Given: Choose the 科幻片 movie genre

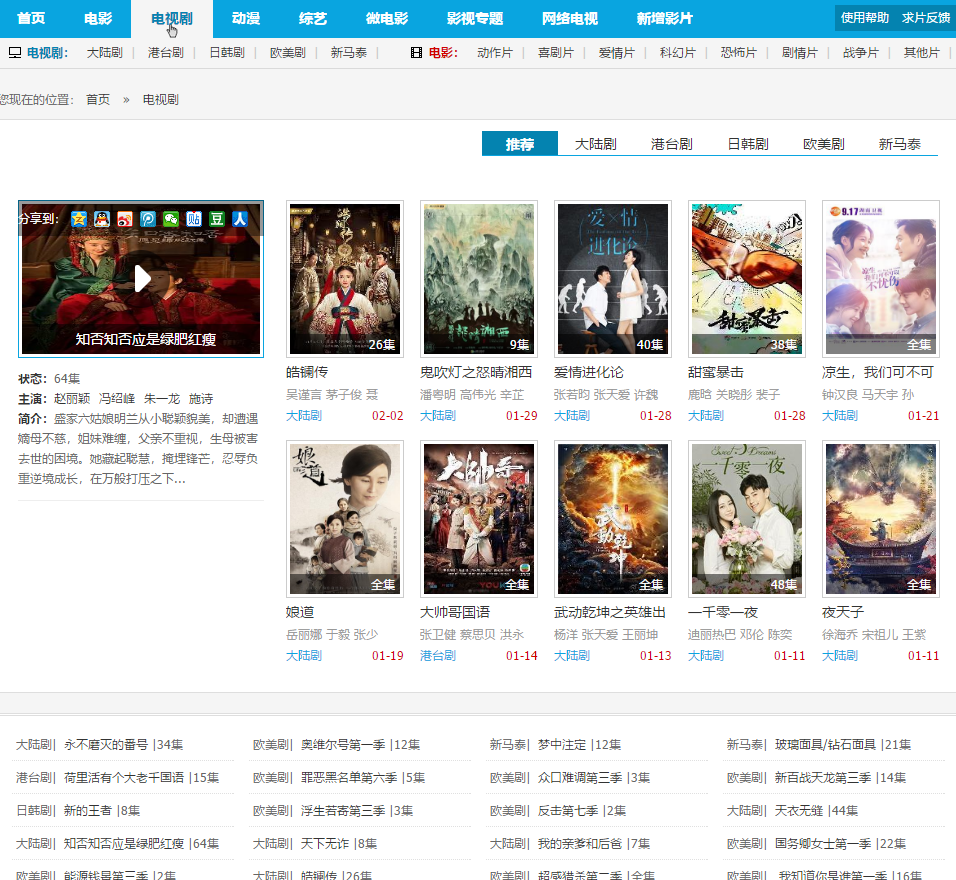Looking at the screenshot, I should 678,53.
